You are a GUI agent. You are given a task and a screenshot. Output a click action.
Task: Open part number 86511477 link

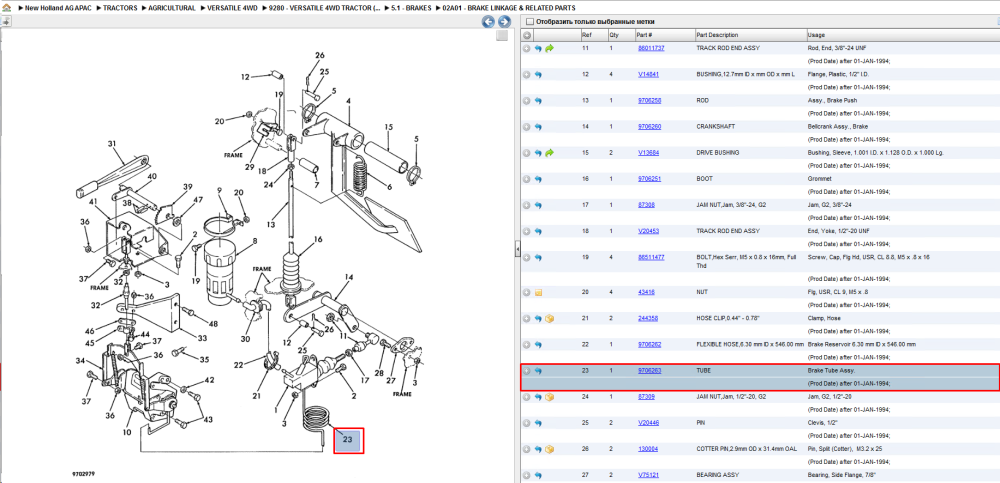point(651,257)
